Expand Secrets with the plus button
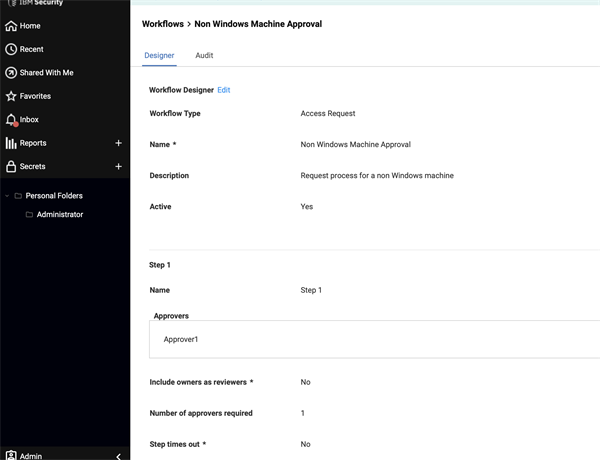 coord(119,166)
